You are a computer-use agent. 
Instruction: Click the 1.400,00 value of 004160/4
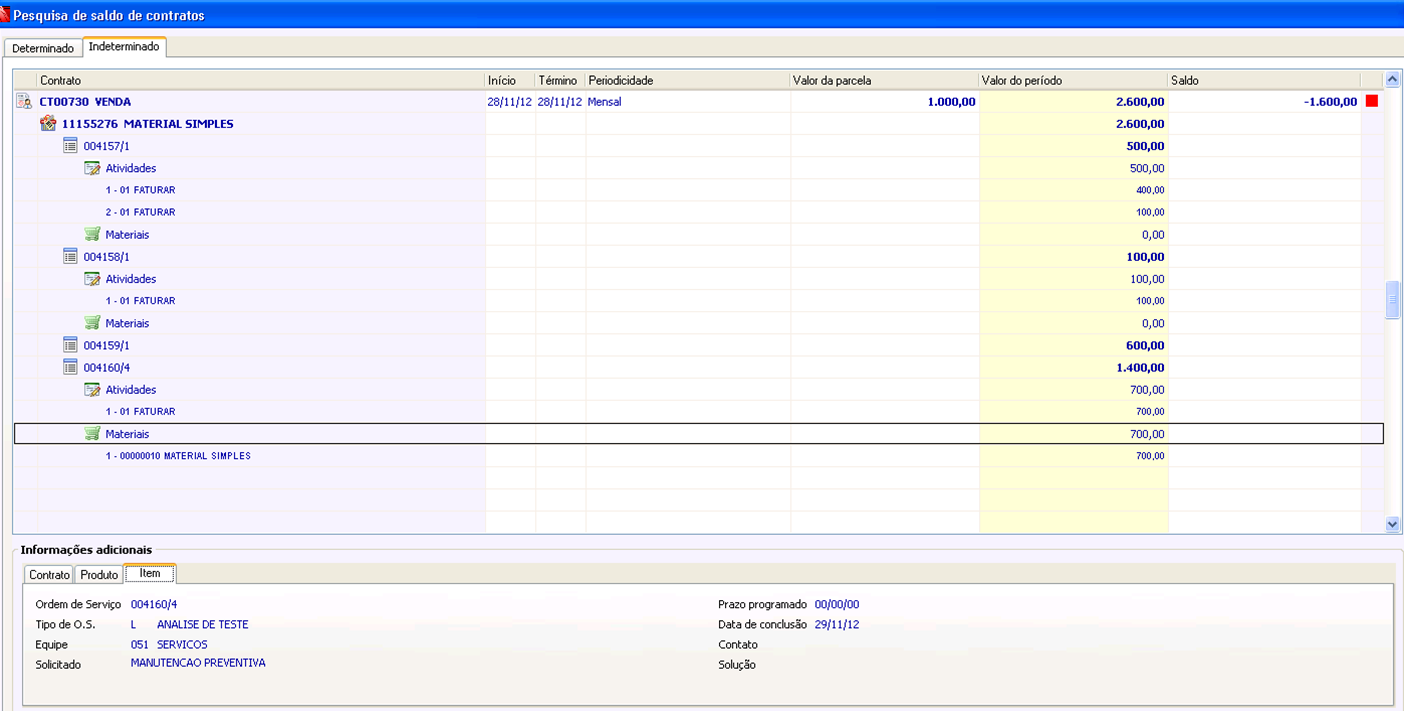point(1138,368)
